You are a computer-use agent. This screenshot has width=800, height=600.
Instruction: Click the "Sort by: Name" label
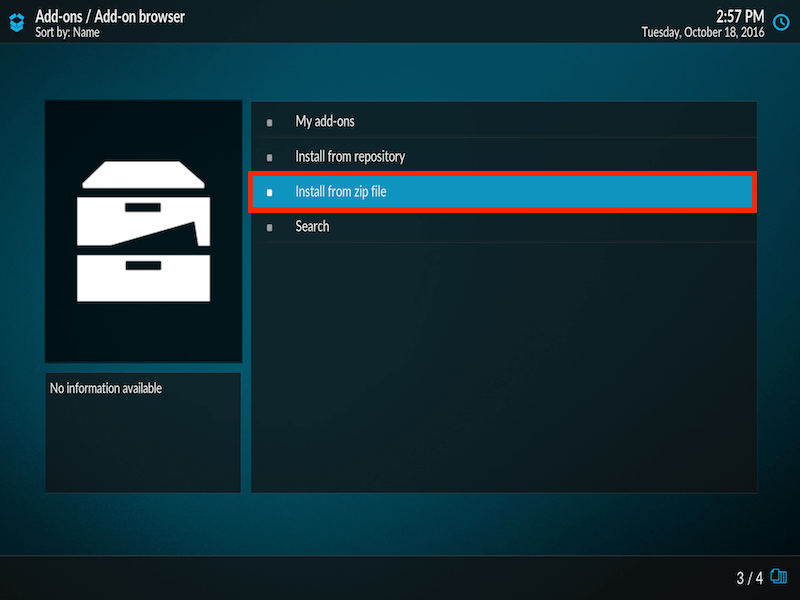[x=67, y=32]
